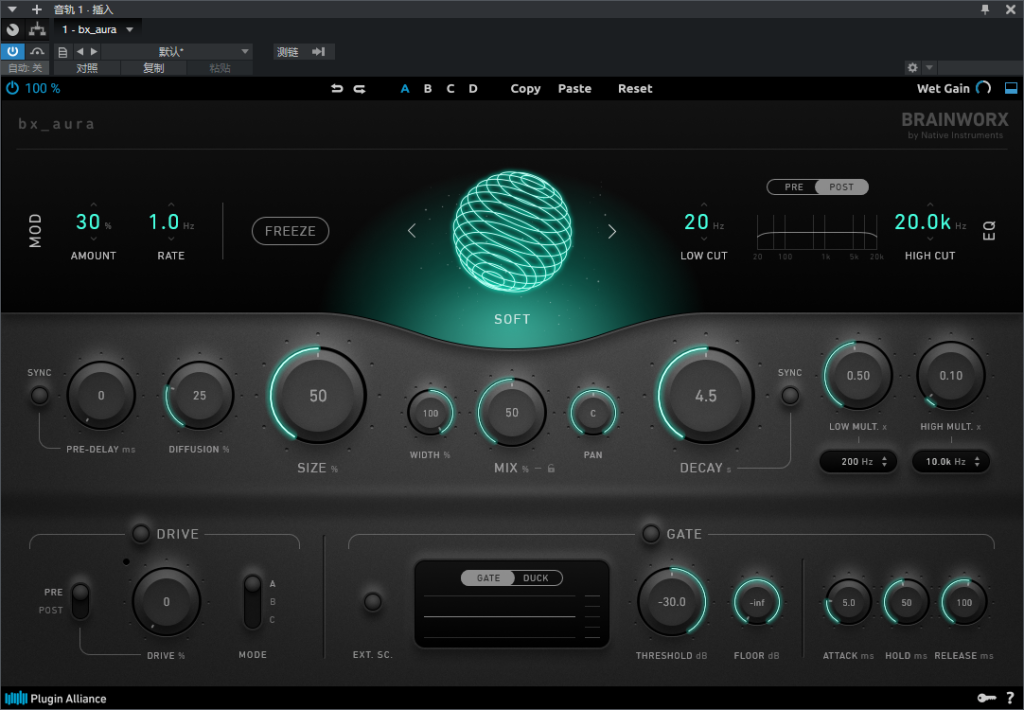Click the DECAY knob

point(706,396)
